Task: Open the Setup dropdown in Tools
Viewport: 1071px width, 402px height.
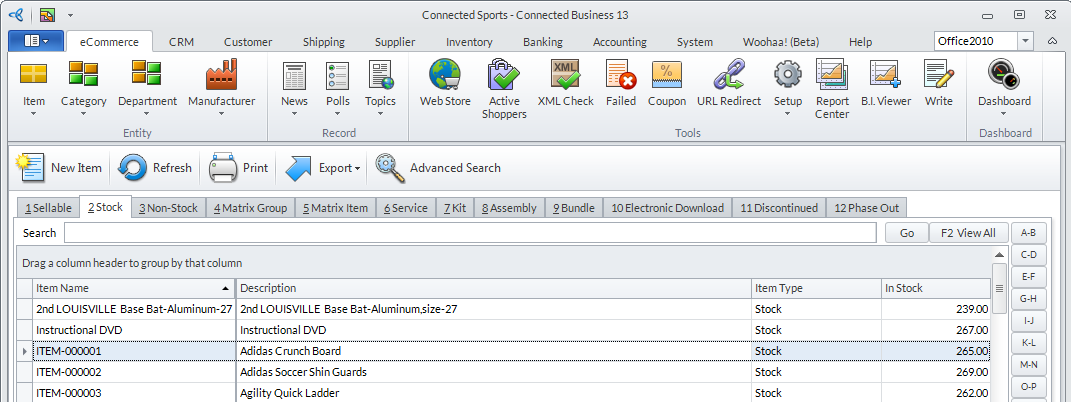Action: pyautogui.click(x=788, y=113)
